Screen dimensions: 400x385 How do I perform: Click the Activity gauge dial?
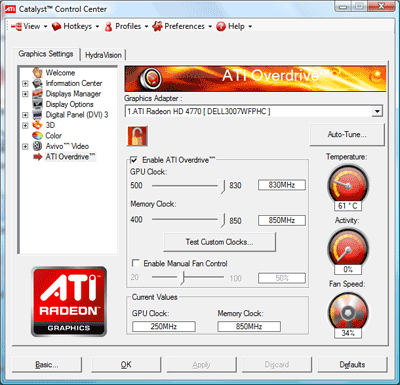pos(348,248)
